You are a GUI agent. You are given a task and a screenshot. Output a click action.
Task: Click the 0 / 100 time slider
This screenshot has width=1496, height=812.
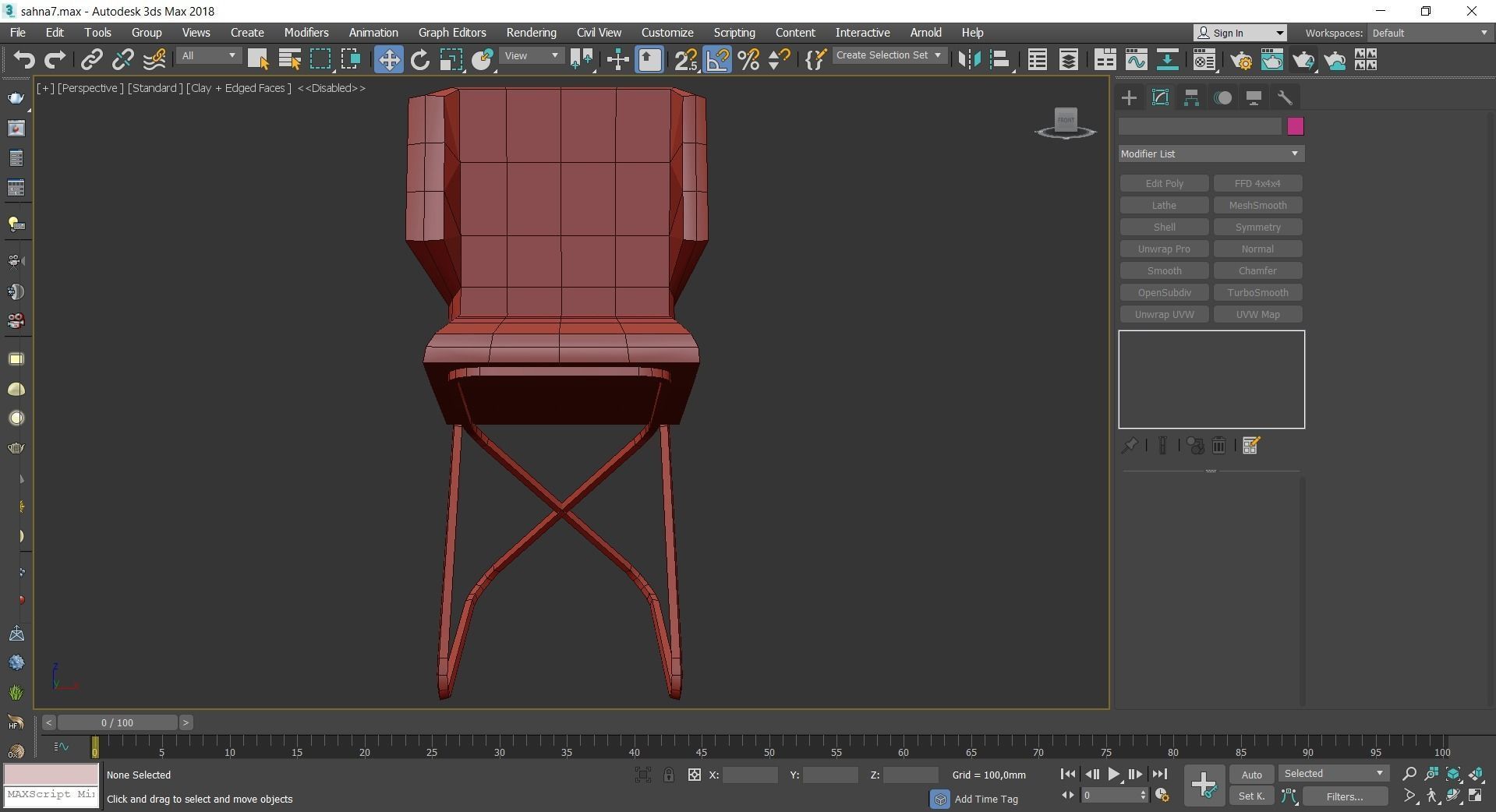(x=117, y=722)
